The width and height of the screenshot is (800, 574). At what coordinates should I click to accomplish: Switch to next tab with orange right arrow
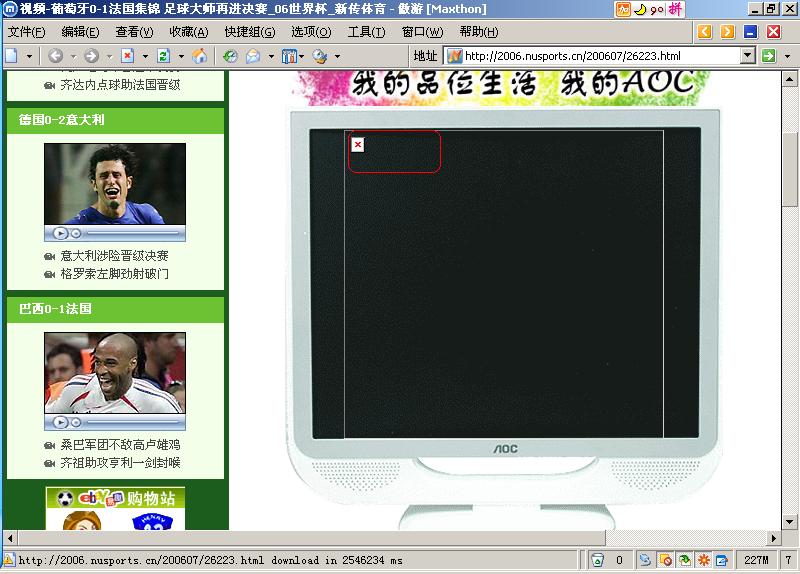pos(728,32)
